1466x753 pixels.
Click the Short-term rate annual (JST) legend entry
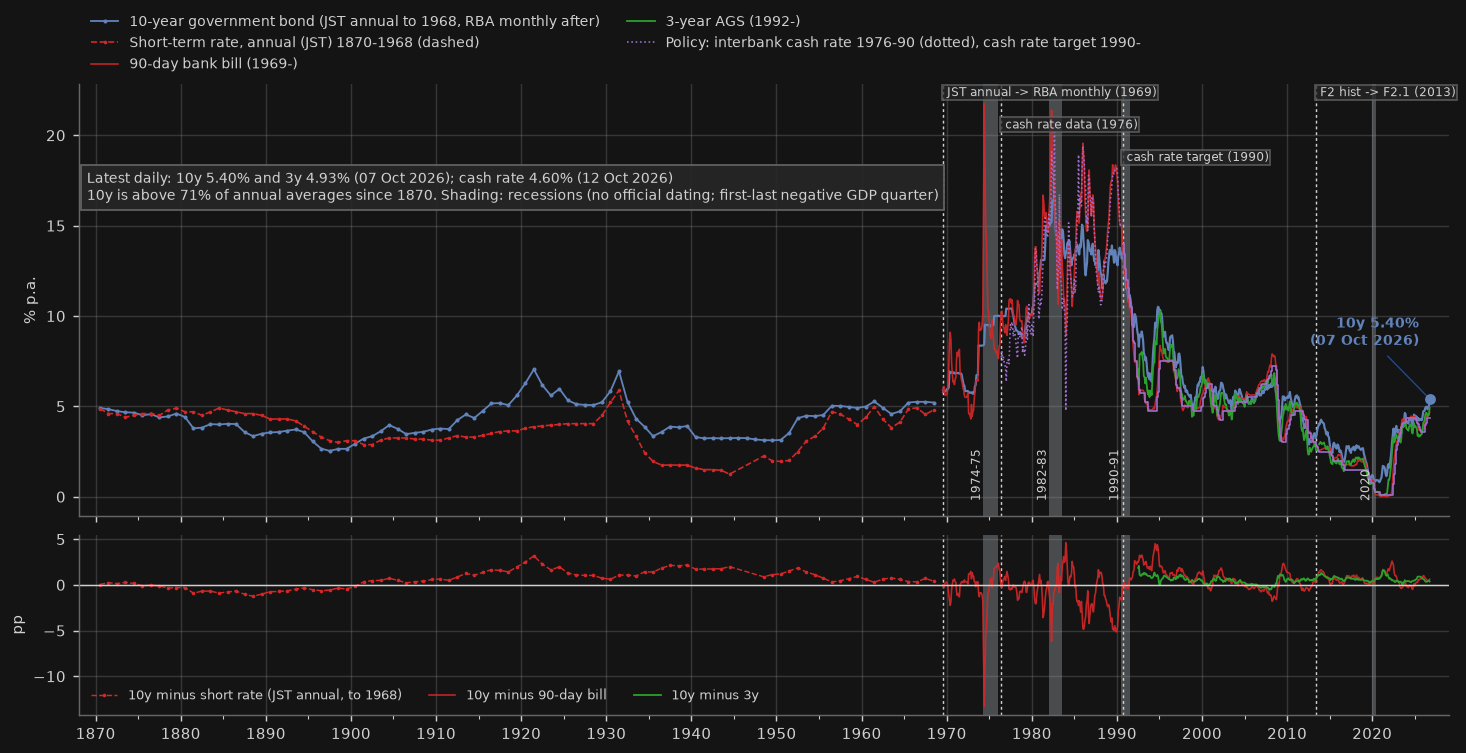click(284, 42)
